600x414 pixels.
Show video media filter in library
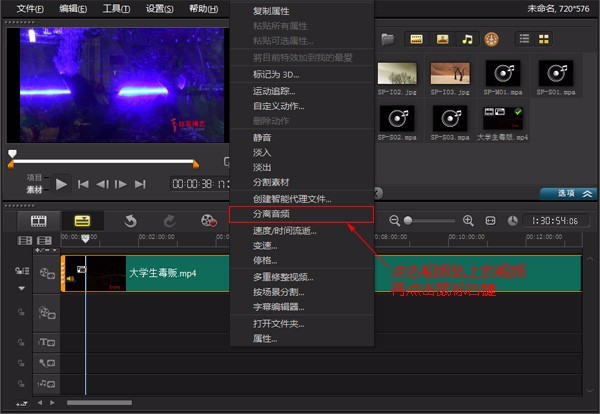click(416, 39)
